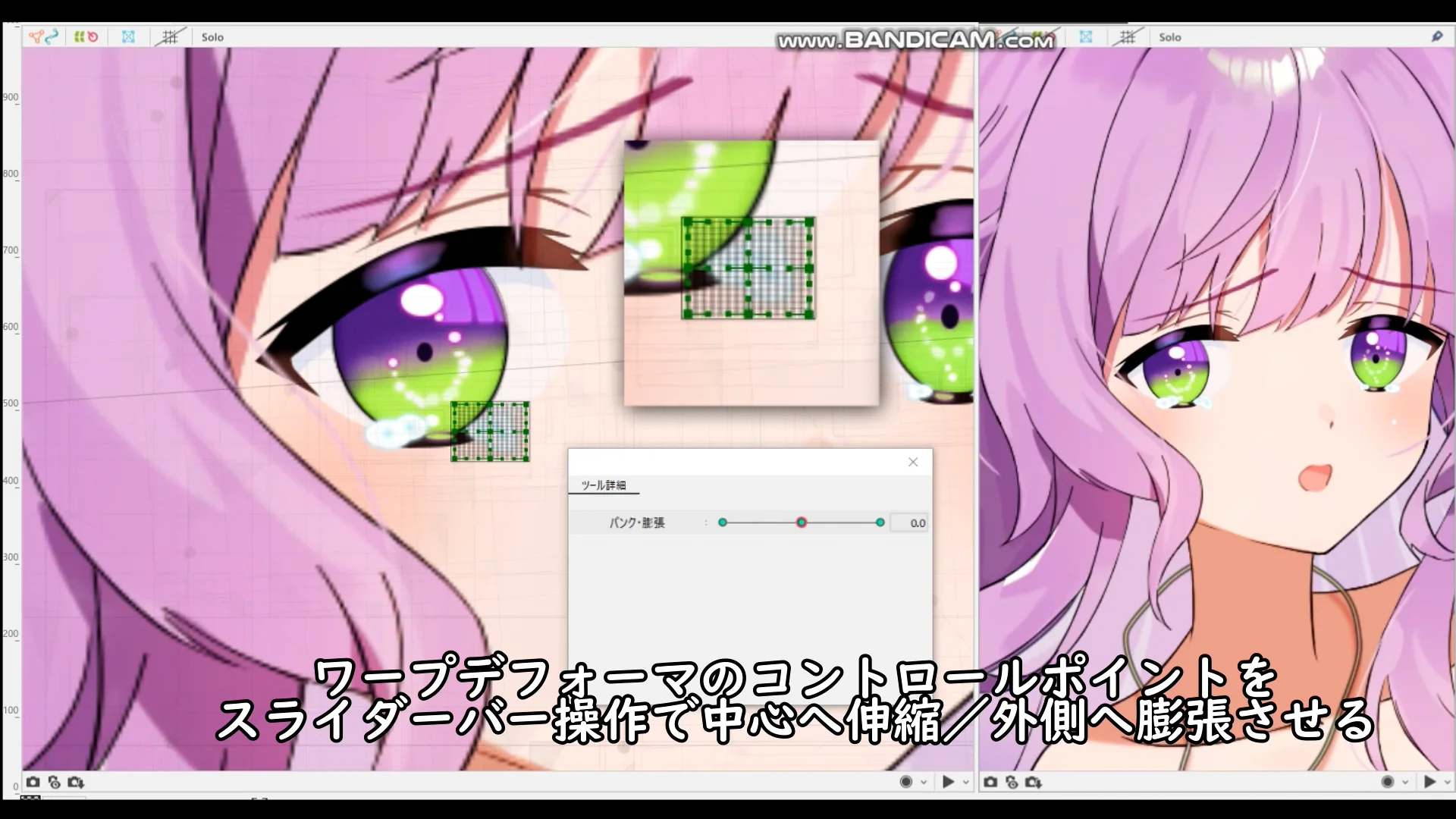This screenshot has height=819, width=1456.
Task: Click the green deformer creation icon
Action: [x=78, y=36]
